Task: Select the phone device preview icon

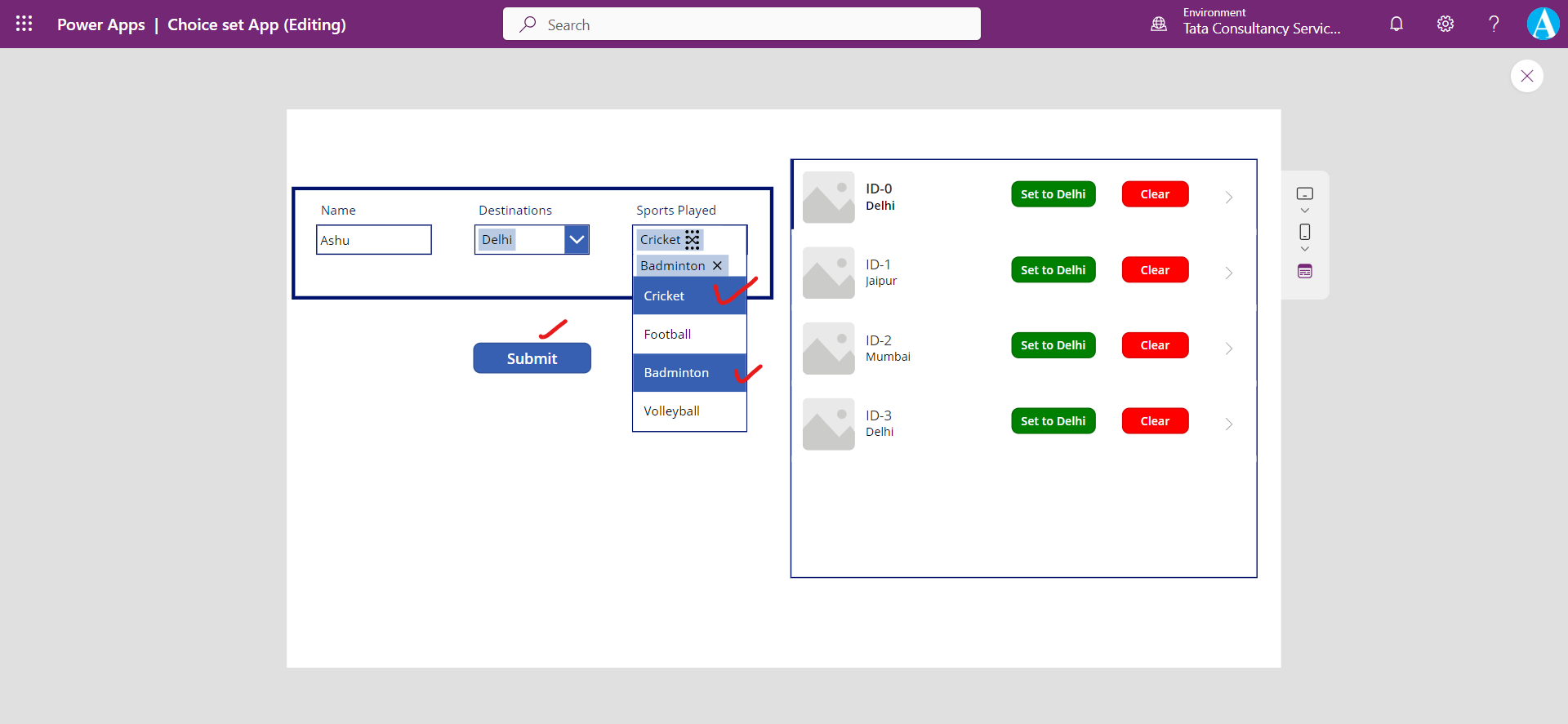Action: coord(1305,232)
